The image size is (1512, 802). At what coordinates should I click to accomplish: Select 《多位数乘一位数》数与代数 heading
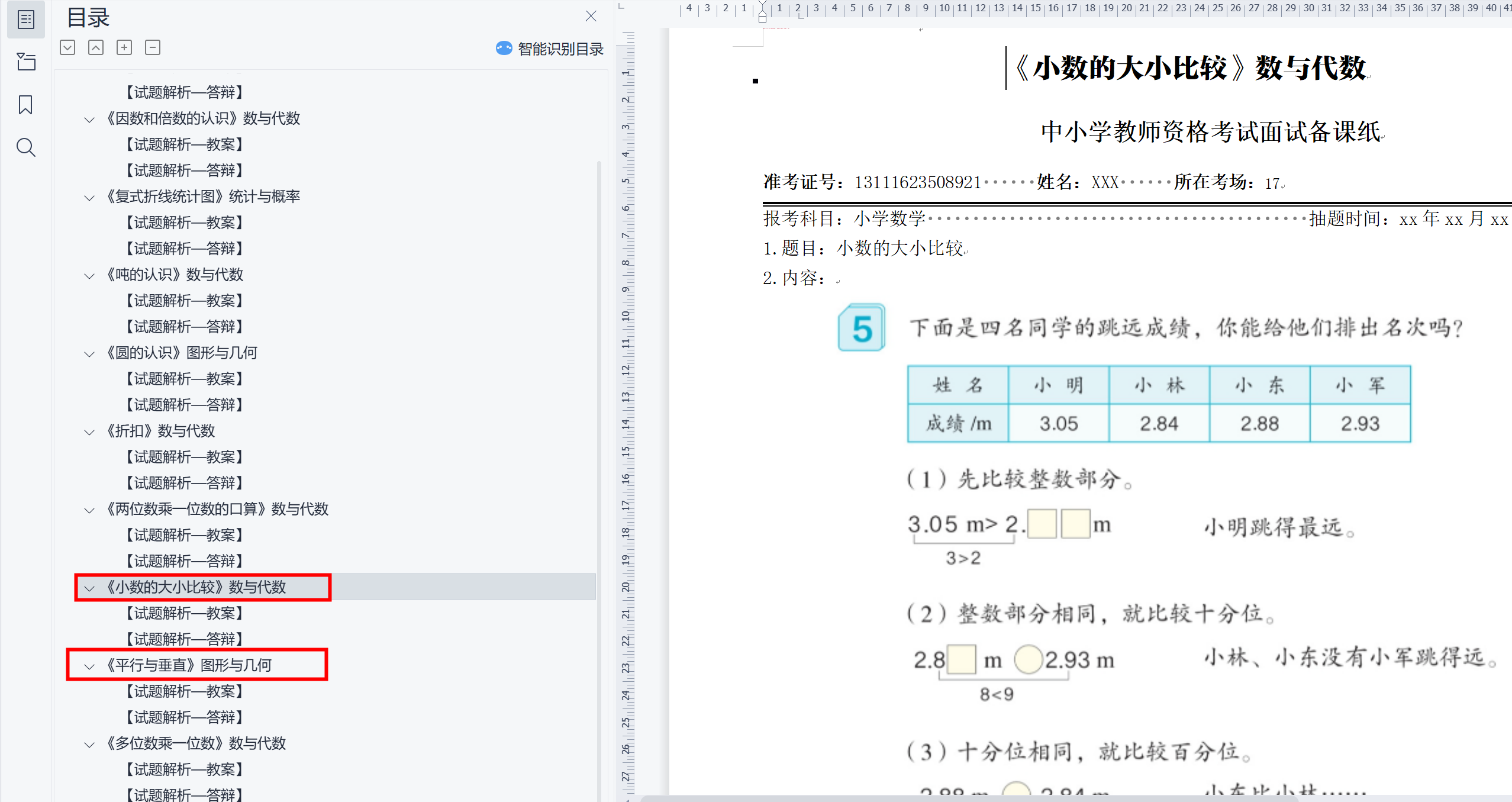(x=195, y=743)
